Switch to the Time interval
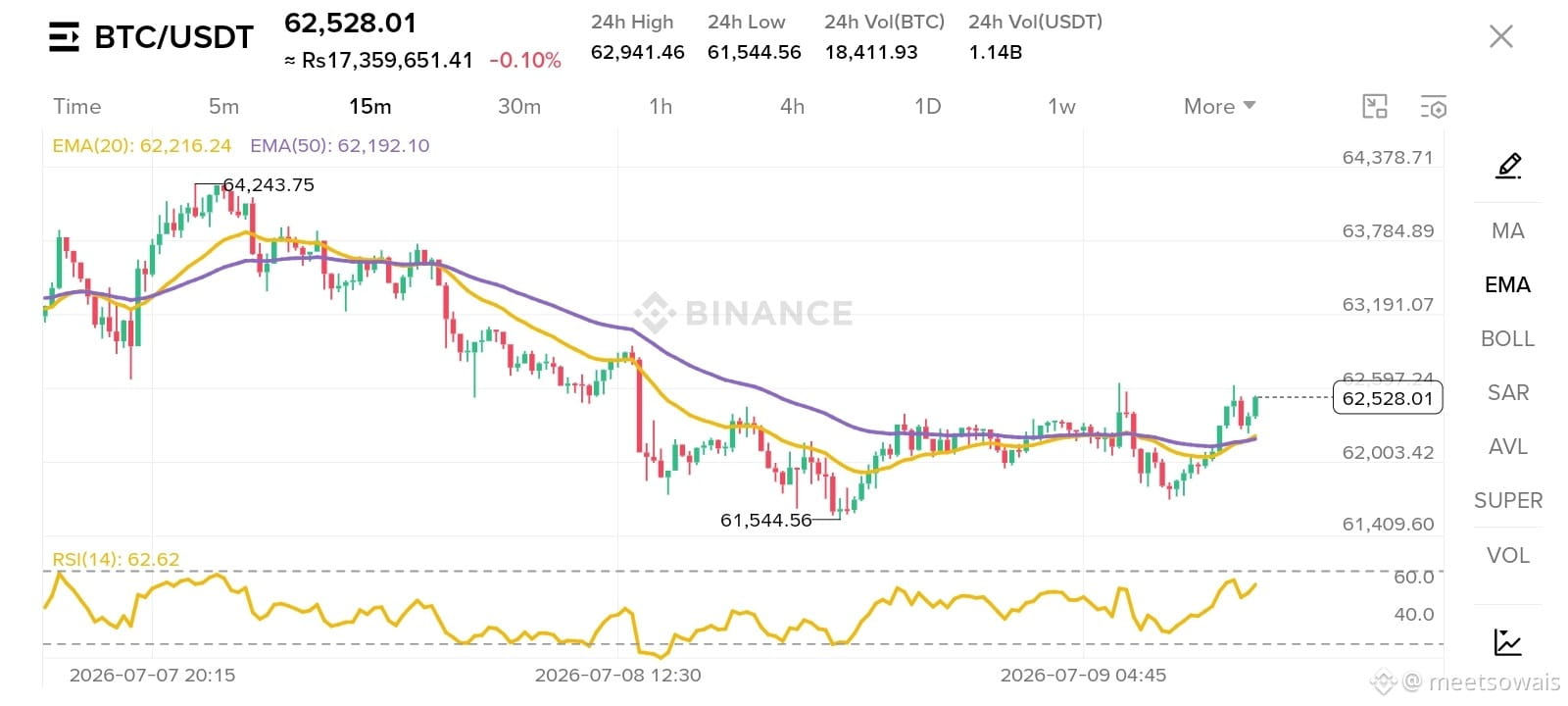The width and height of the screenshot is (1568, 706). point(77,106)
